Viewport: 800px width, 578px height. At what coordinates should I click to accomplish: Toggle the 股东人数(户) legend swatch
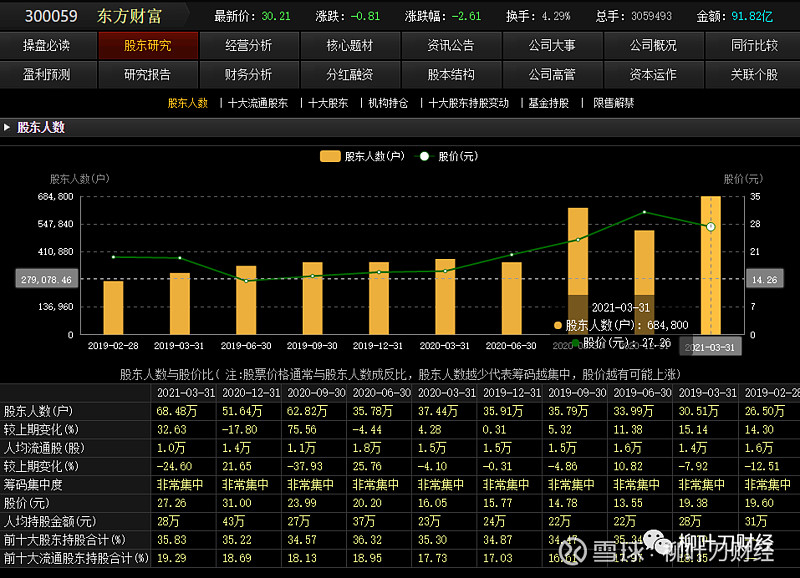tap(330, 156)
